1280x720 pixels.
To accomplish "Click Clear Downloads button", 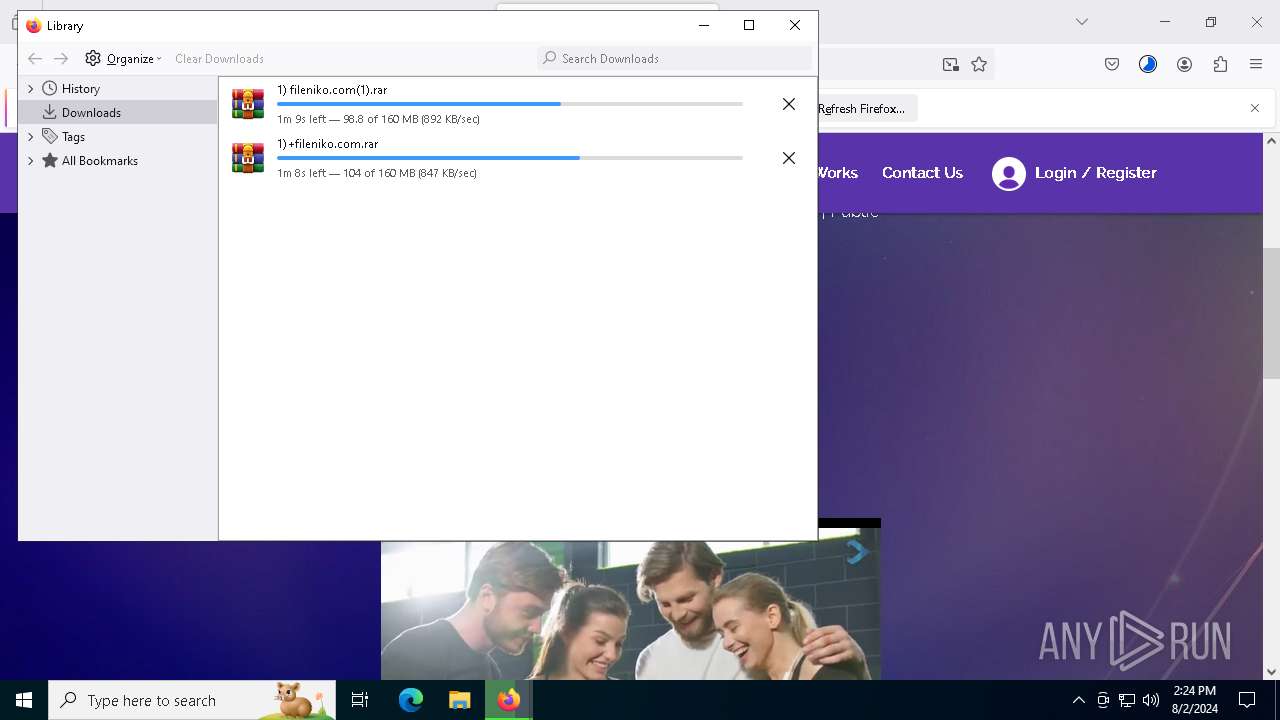I will coord(219,59).
